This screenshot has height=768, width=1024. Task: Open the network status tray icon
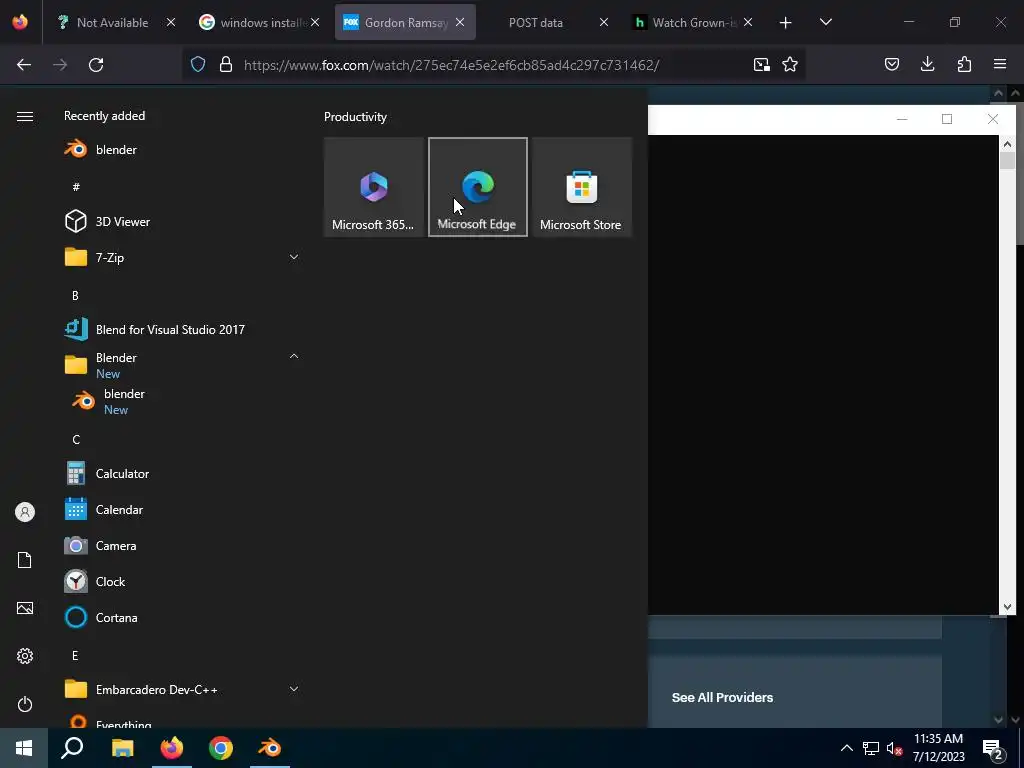click(871, 748)
